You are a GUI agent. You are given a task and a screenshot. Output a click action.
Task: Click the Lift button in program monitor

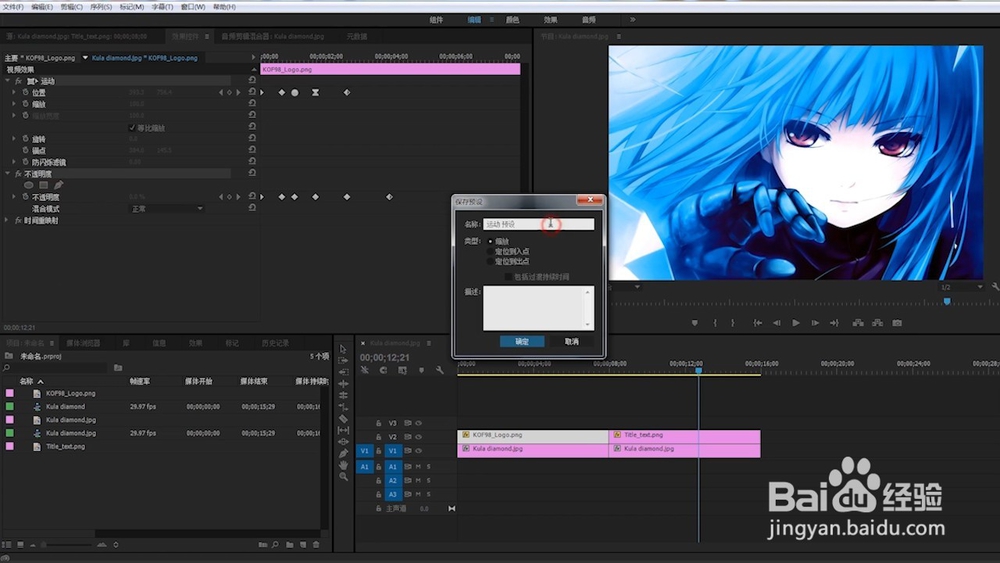(x=858, y=323)
